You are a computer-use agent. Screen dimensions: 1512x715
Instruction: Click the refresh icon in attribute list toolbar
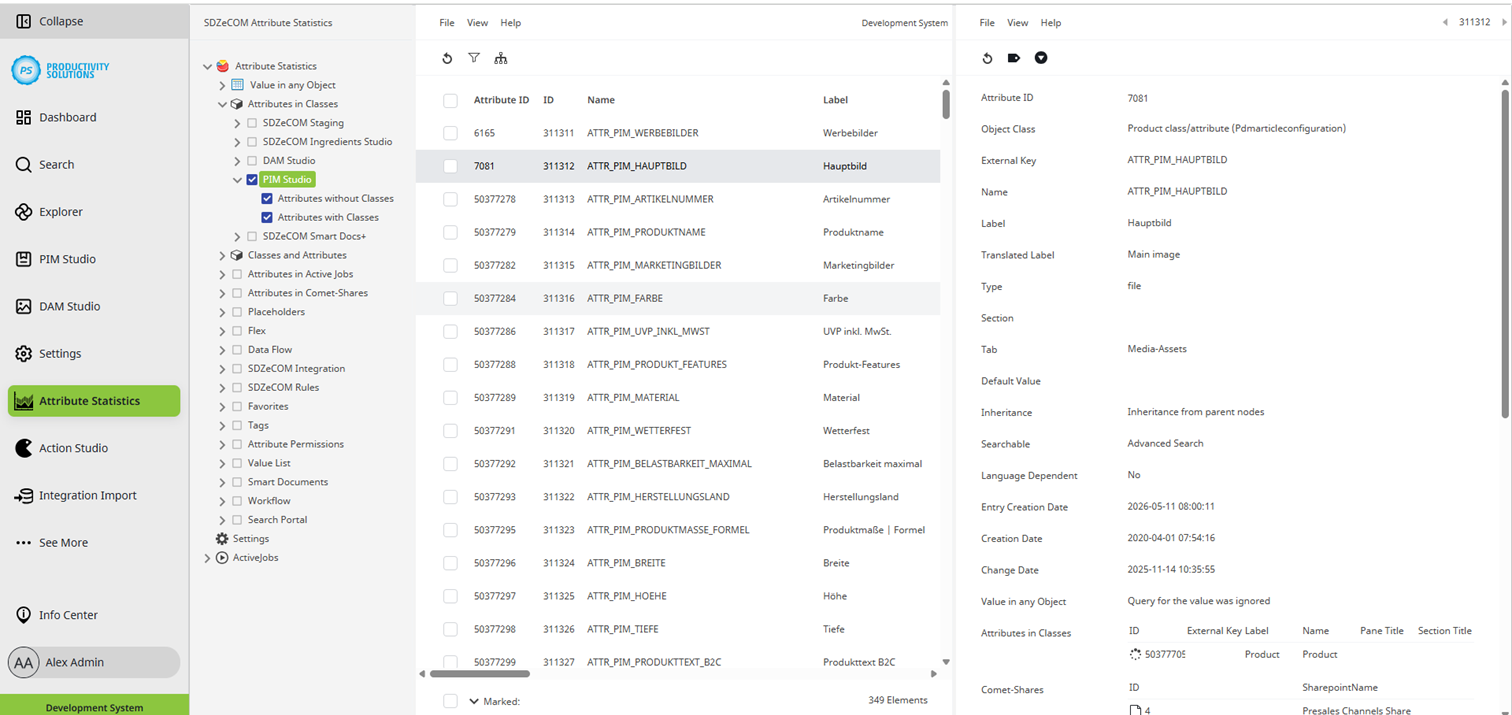pos(447,59)
